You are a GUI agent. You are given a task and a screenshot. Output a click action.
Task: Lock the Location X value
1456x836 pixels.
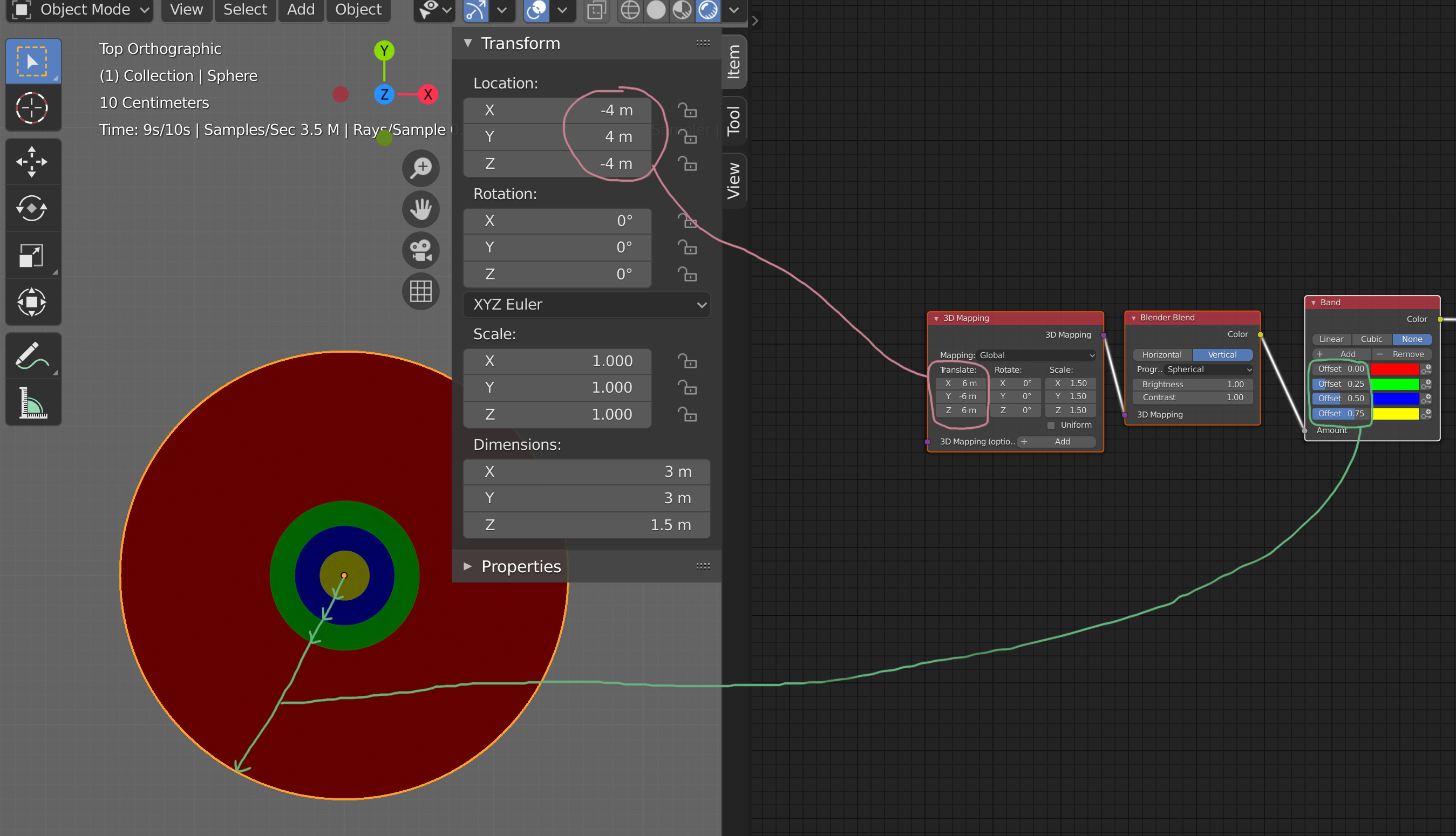point(687,109)
